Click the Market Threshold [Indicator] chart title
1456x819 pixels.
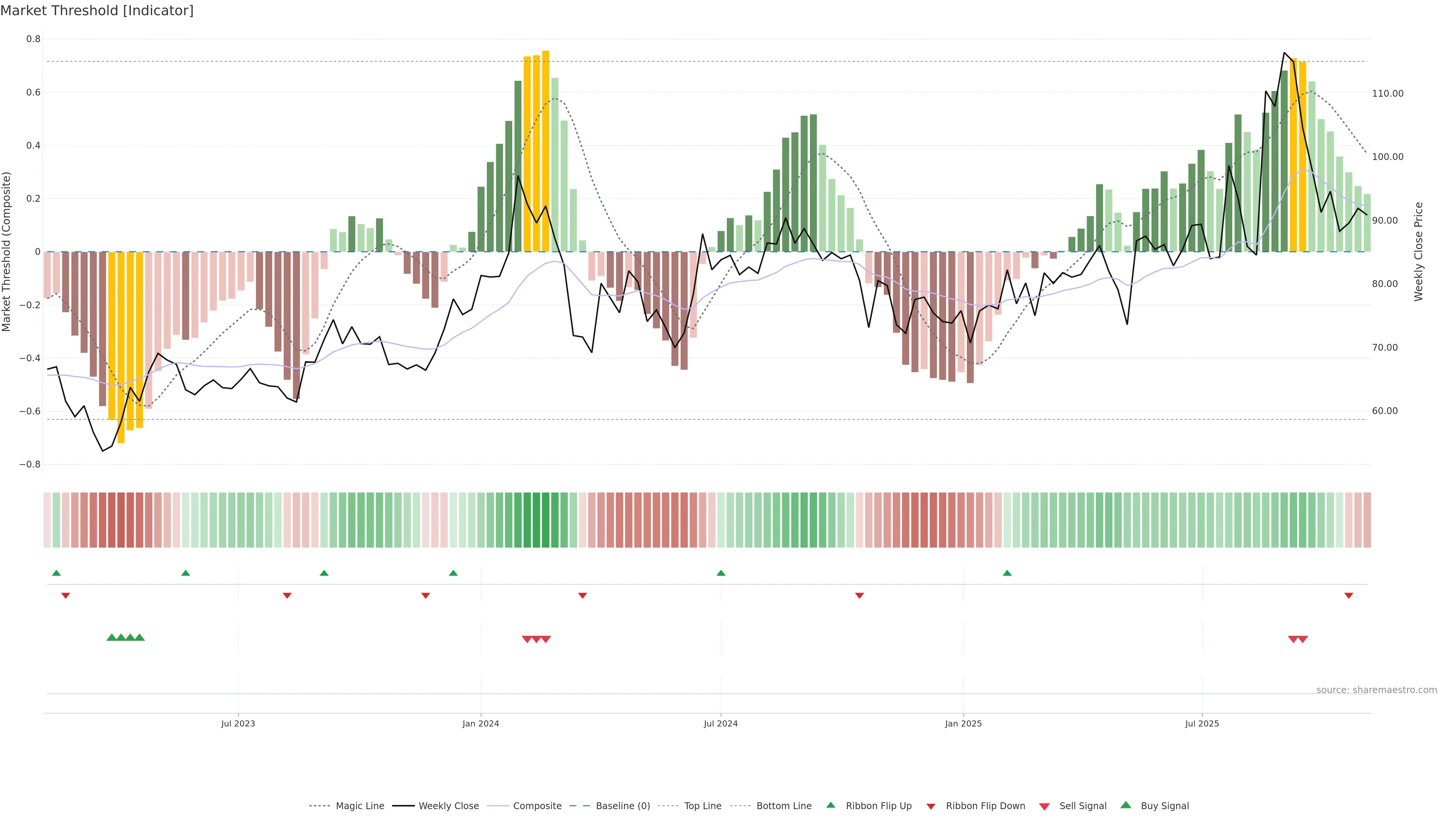click(97, 11)
